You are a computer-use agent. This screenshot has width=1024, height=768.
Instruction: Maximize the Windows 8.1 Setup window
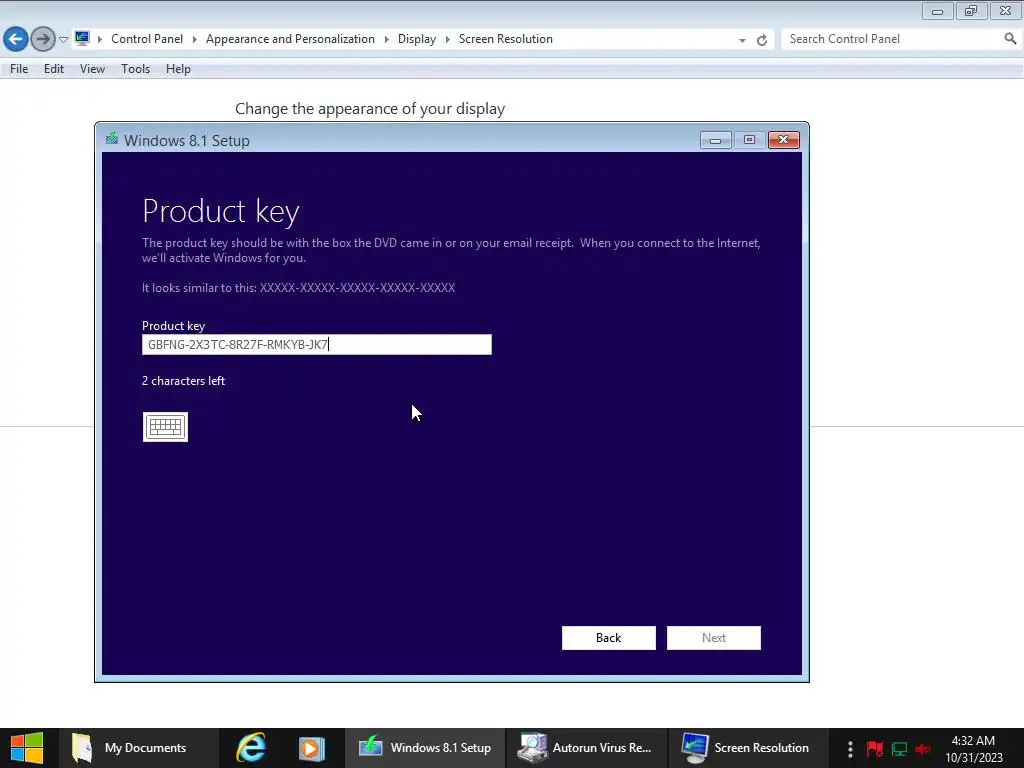749,140
